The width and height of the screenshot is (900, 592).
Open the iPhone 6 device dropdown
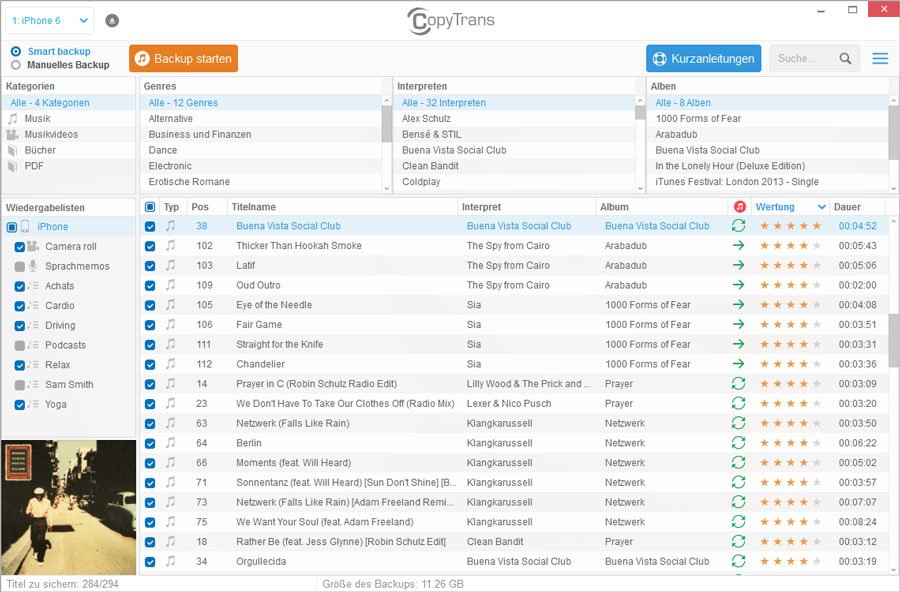click(51, 20)
